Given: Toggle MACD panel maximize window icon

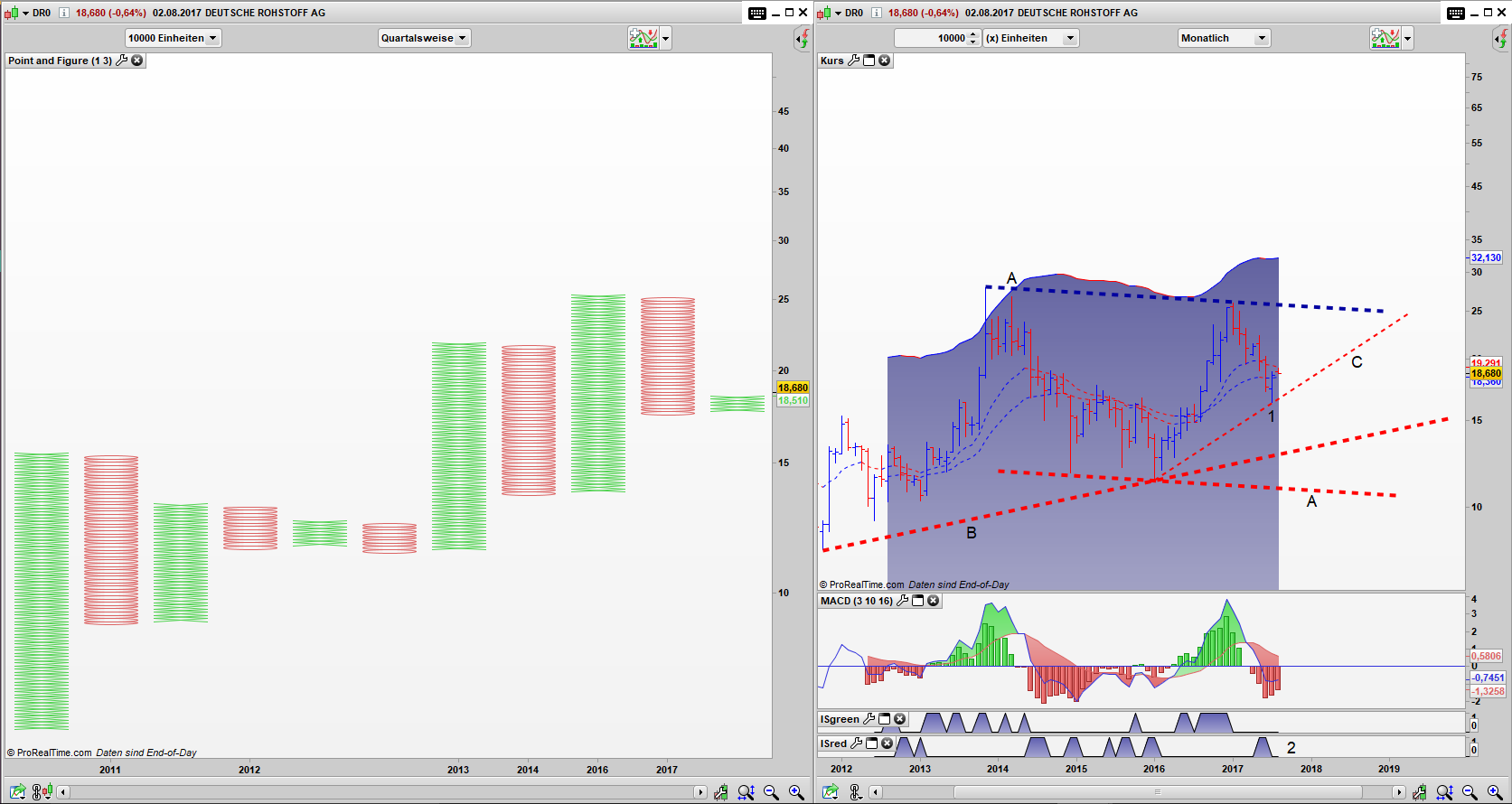Looking at the screenshot, I should tap(918, 601).
